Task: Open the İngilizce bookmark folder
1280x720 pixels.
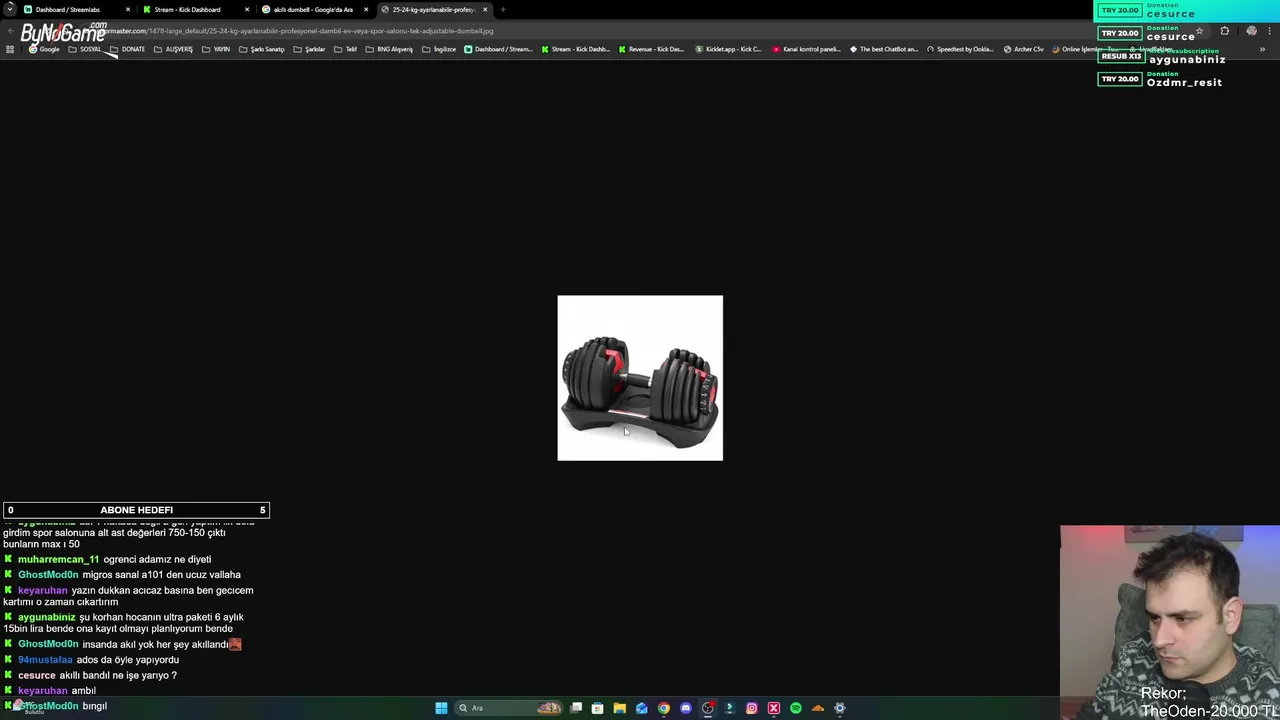Action: pos(439,49)
